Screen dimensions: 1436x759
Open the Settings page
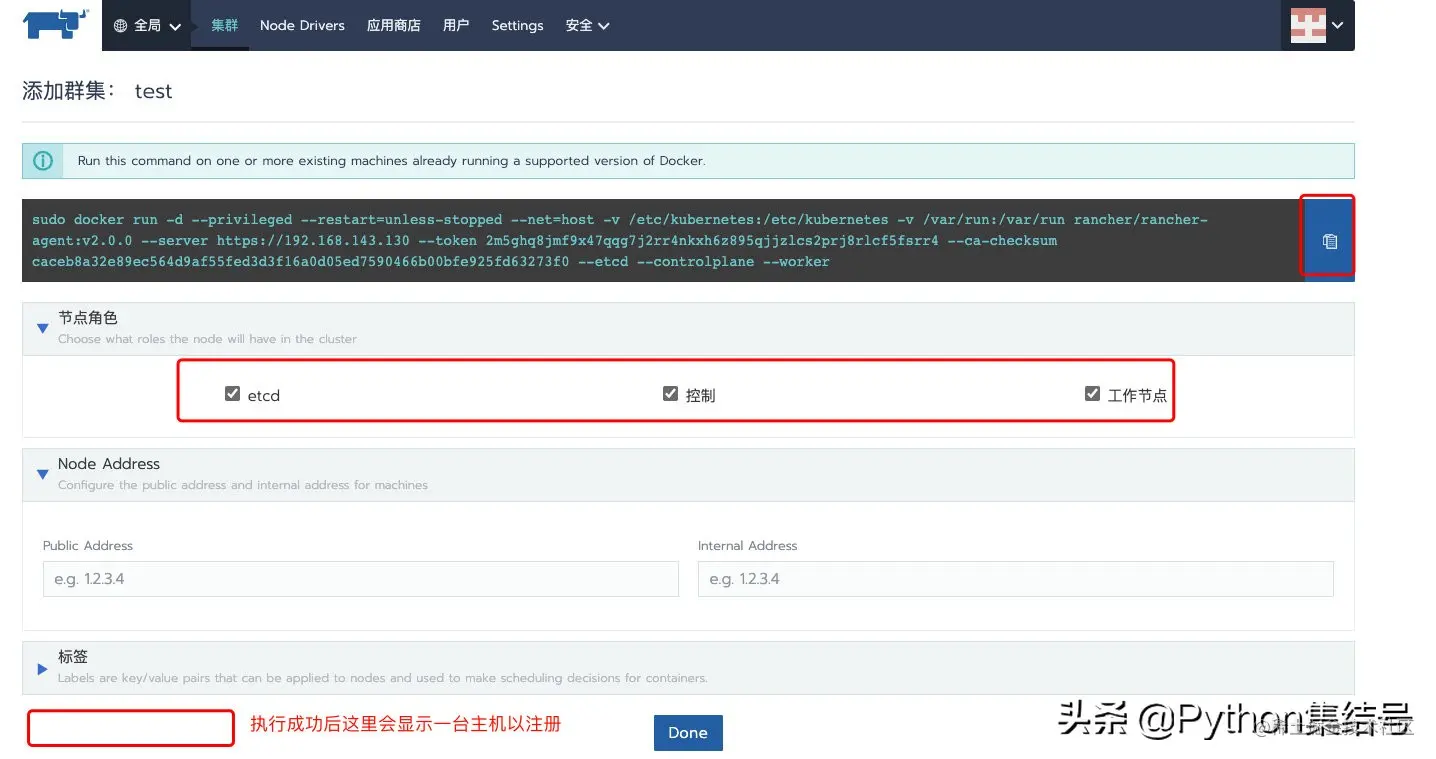517,26
